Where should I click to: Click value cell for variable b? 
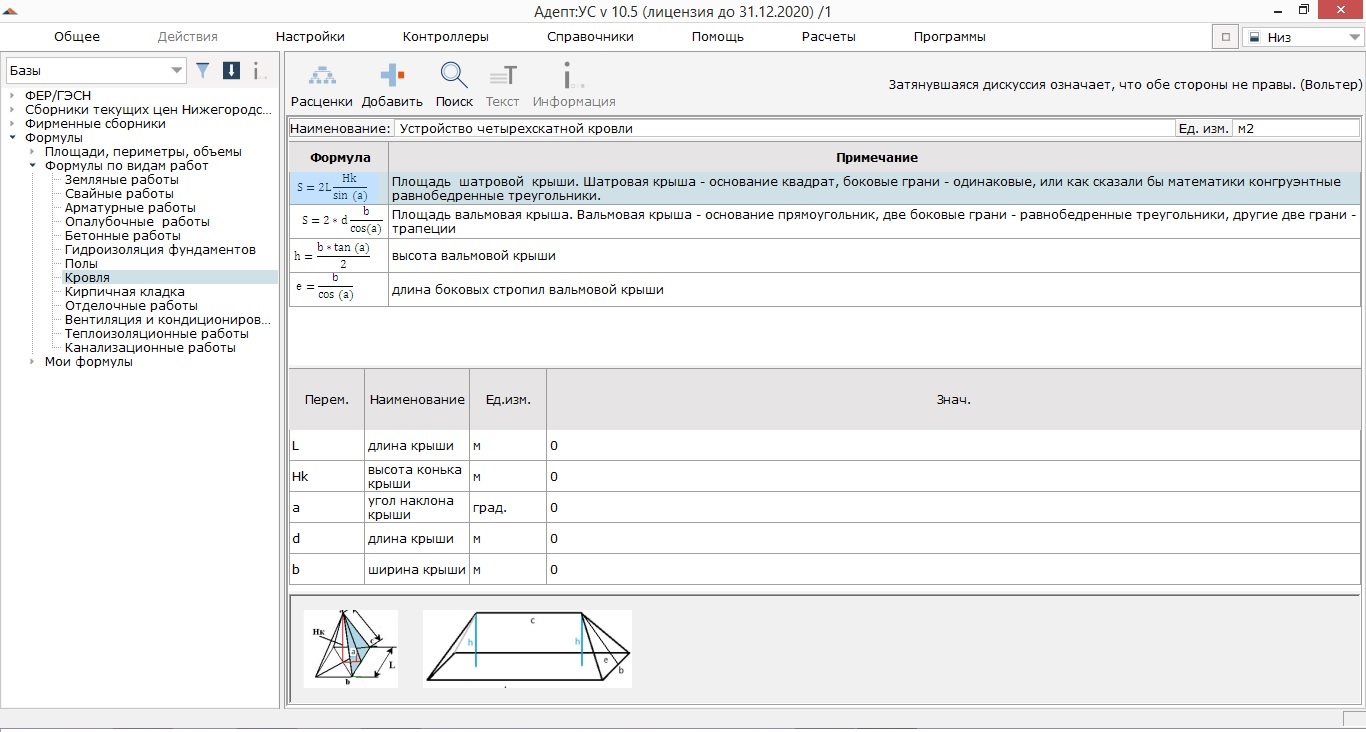[x=953, y=569]
